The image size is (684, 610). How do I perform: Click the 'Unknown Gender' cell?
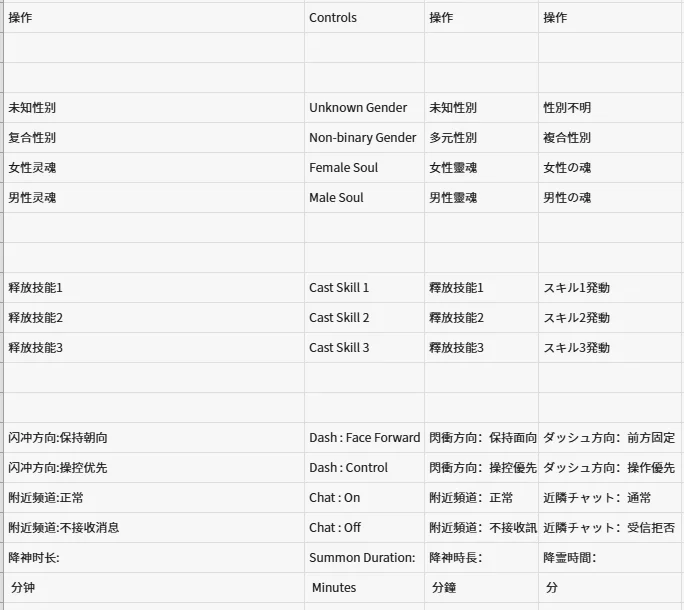pos(364,107)
